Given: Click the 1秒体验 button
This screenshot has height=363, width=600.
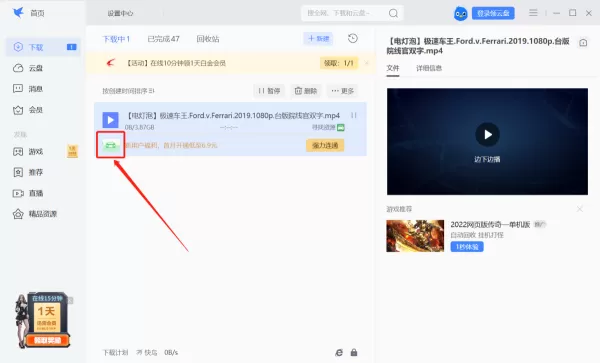Looking at the screenshot, I should click(467, 247).
